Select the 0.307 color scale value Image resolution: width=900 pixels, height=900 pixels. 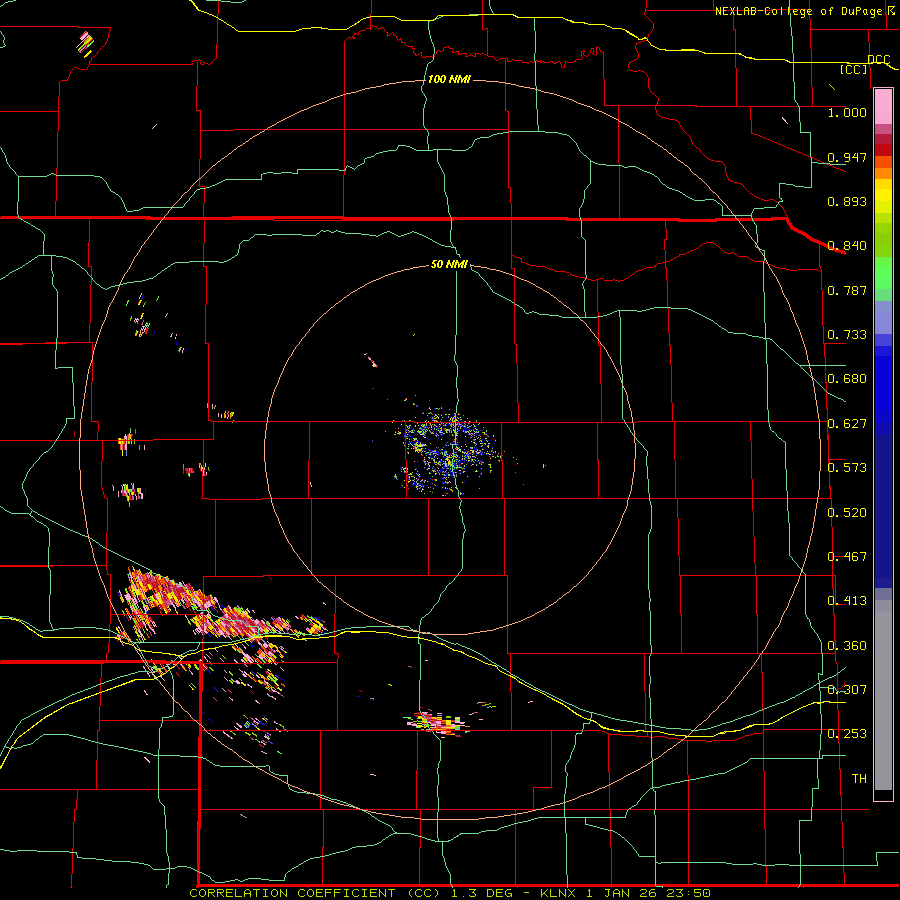847,690
